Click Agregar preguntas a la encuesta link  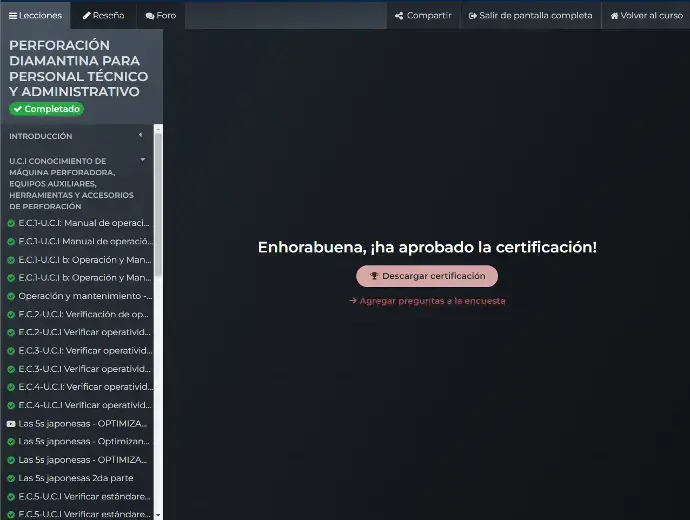pos(427,300)
